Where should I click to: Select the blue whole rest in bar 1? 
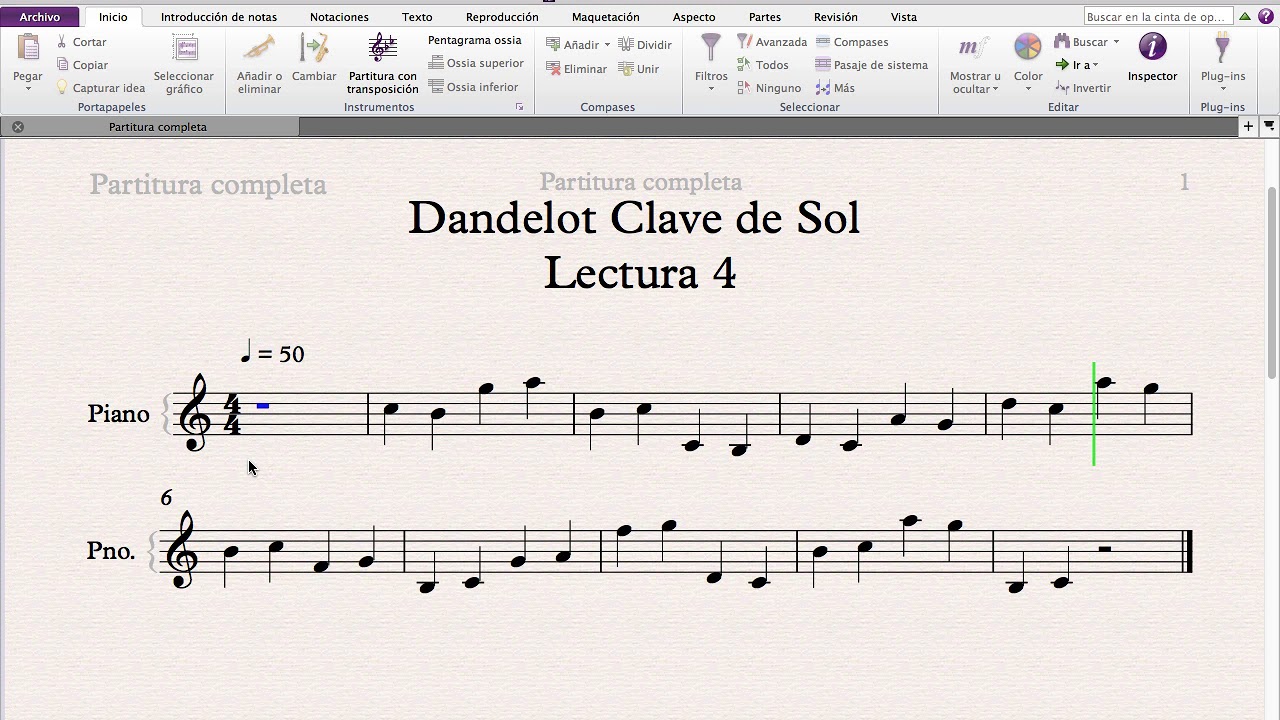point(263,406)
